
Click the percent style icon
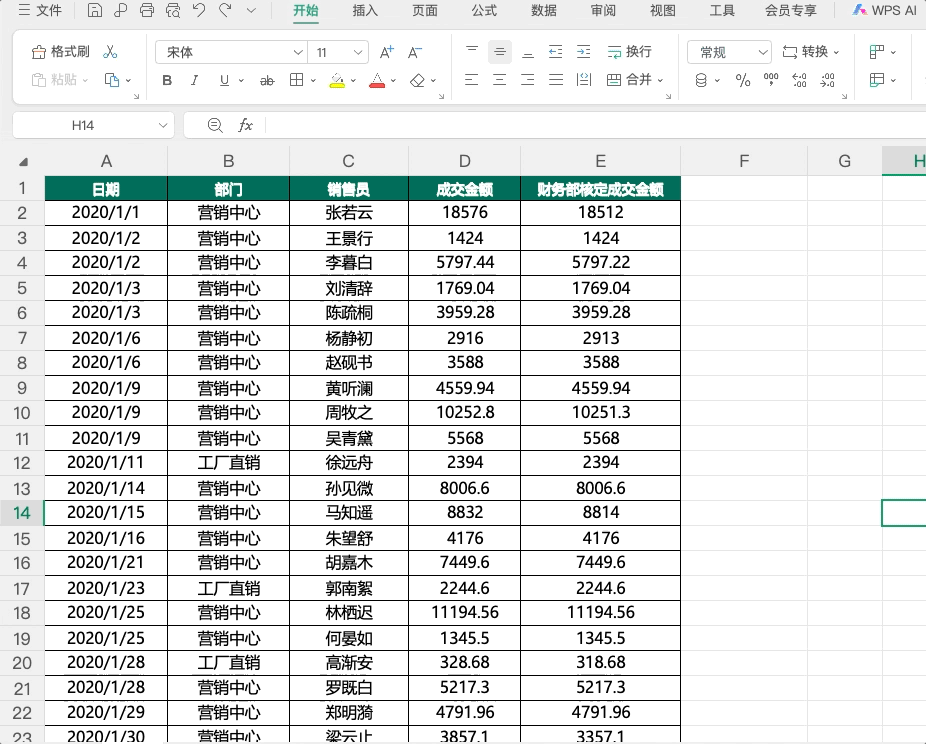pyautogui.click(x=743, y=80)
